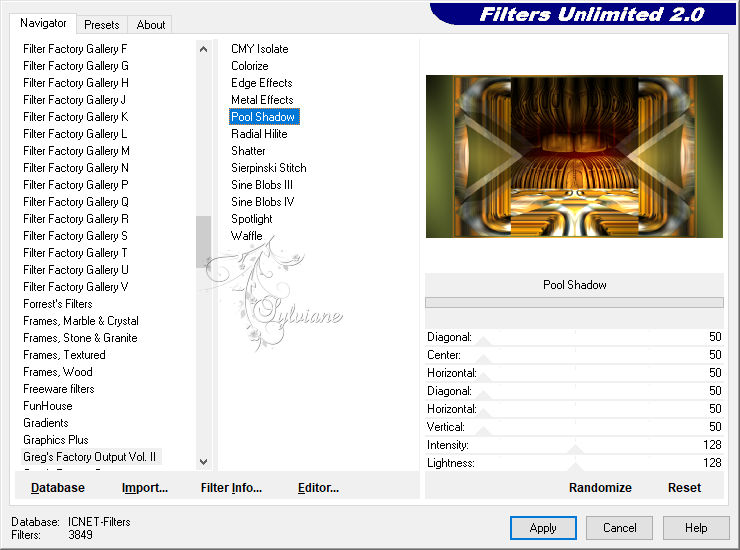Image resolution: width=740 pixels, height=550 pixels.
Task: Open the Database button
Action: coord(58,488)
